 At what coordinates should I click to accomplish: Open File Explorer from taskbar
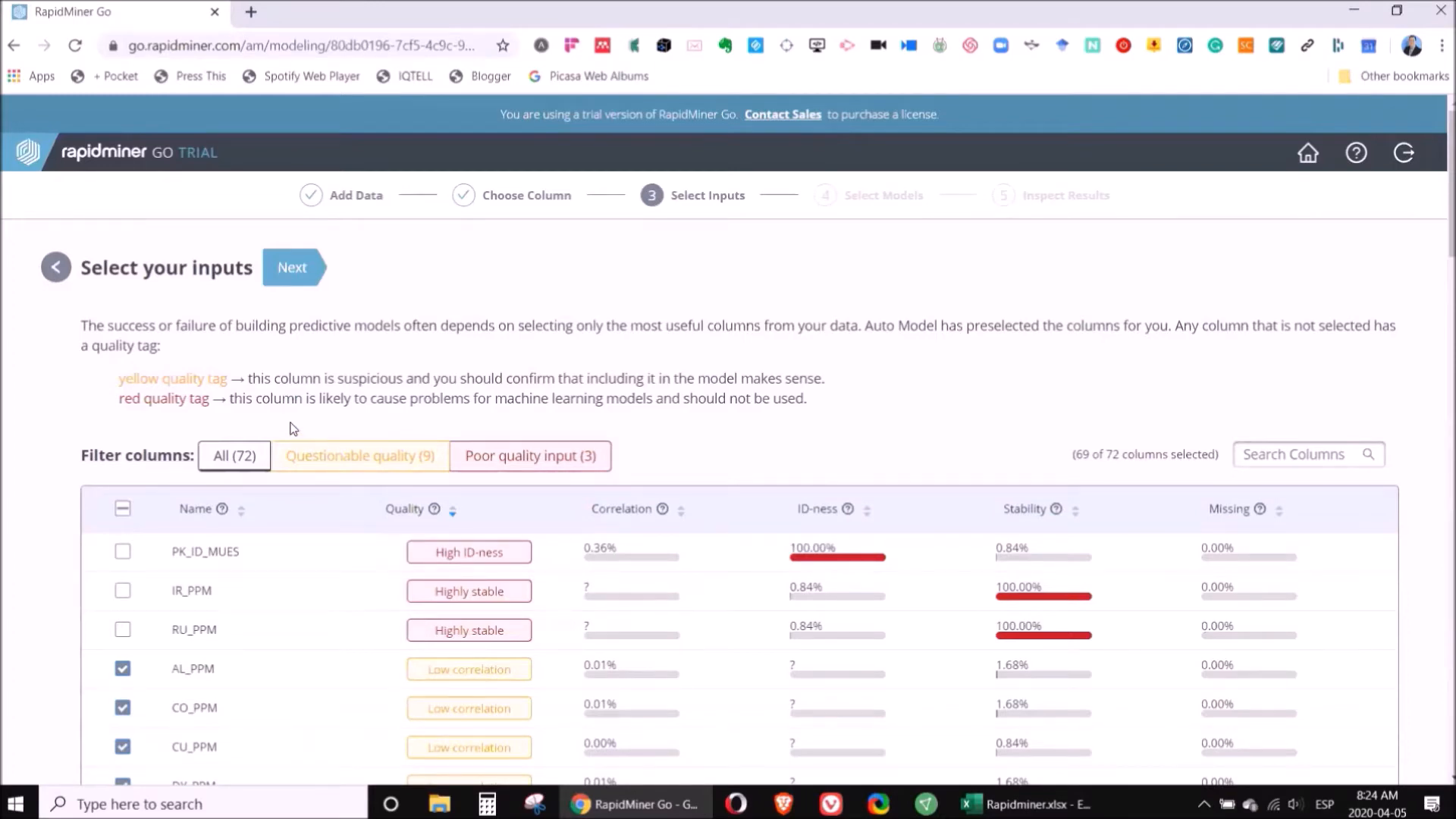[x=439, y=804]
